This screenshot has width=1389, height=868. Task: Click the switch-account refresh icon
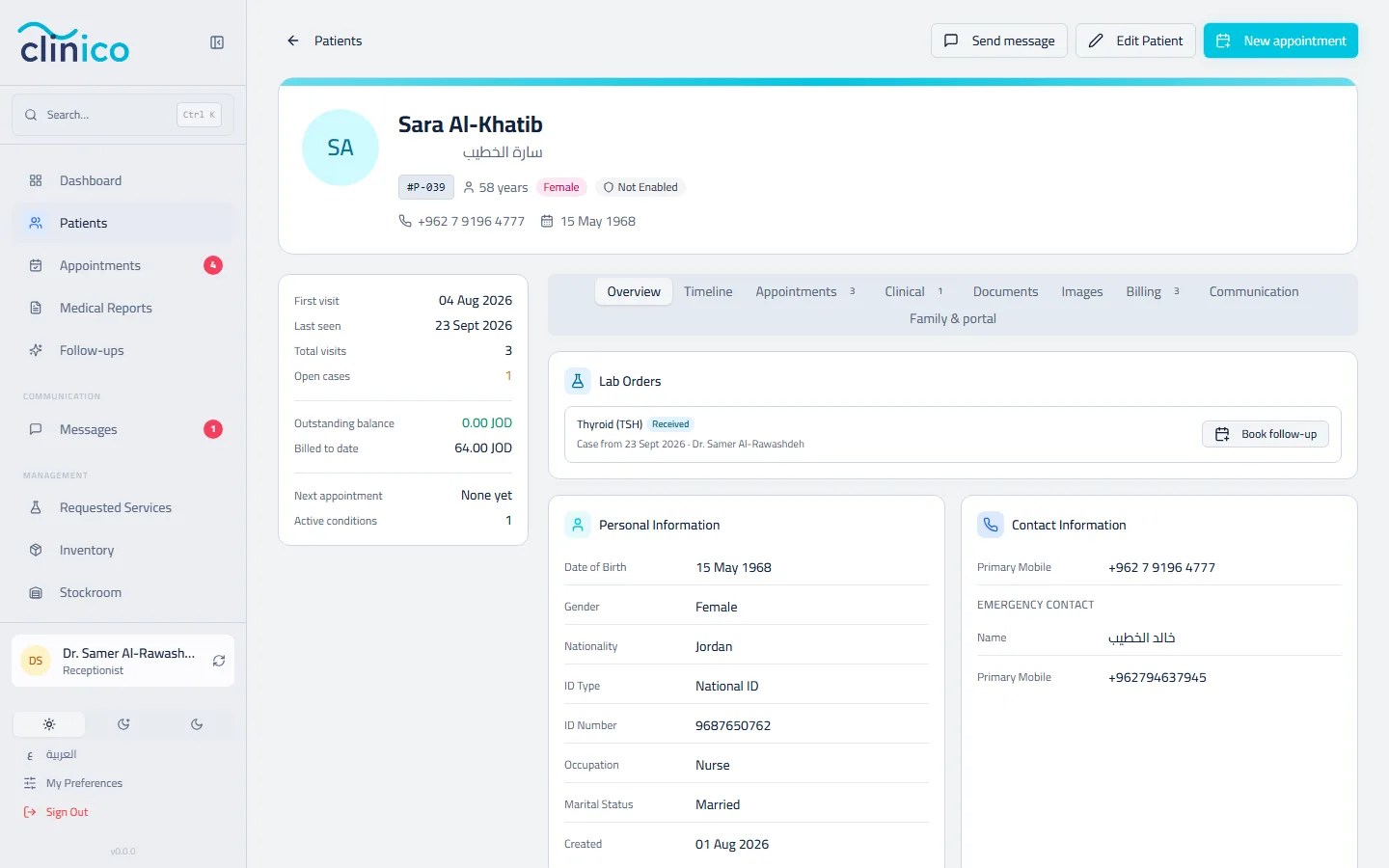tap(219, 661)
